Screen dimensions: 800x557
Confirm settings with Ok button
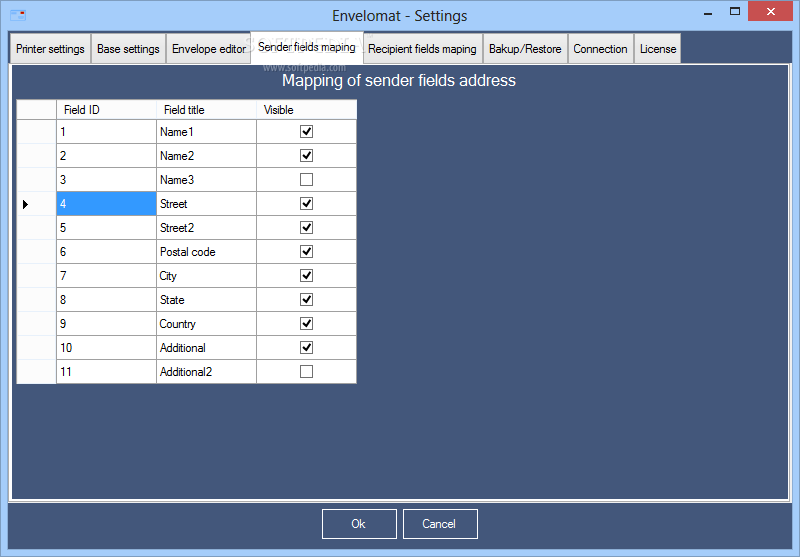tap(359, 524)
